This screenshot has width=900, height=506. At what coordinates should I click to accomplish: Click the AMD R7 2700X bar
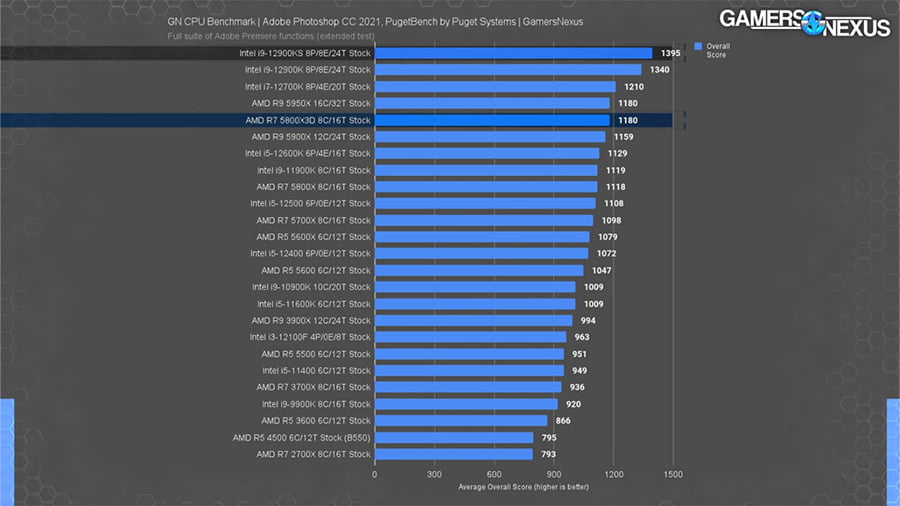tap(453, 454)
